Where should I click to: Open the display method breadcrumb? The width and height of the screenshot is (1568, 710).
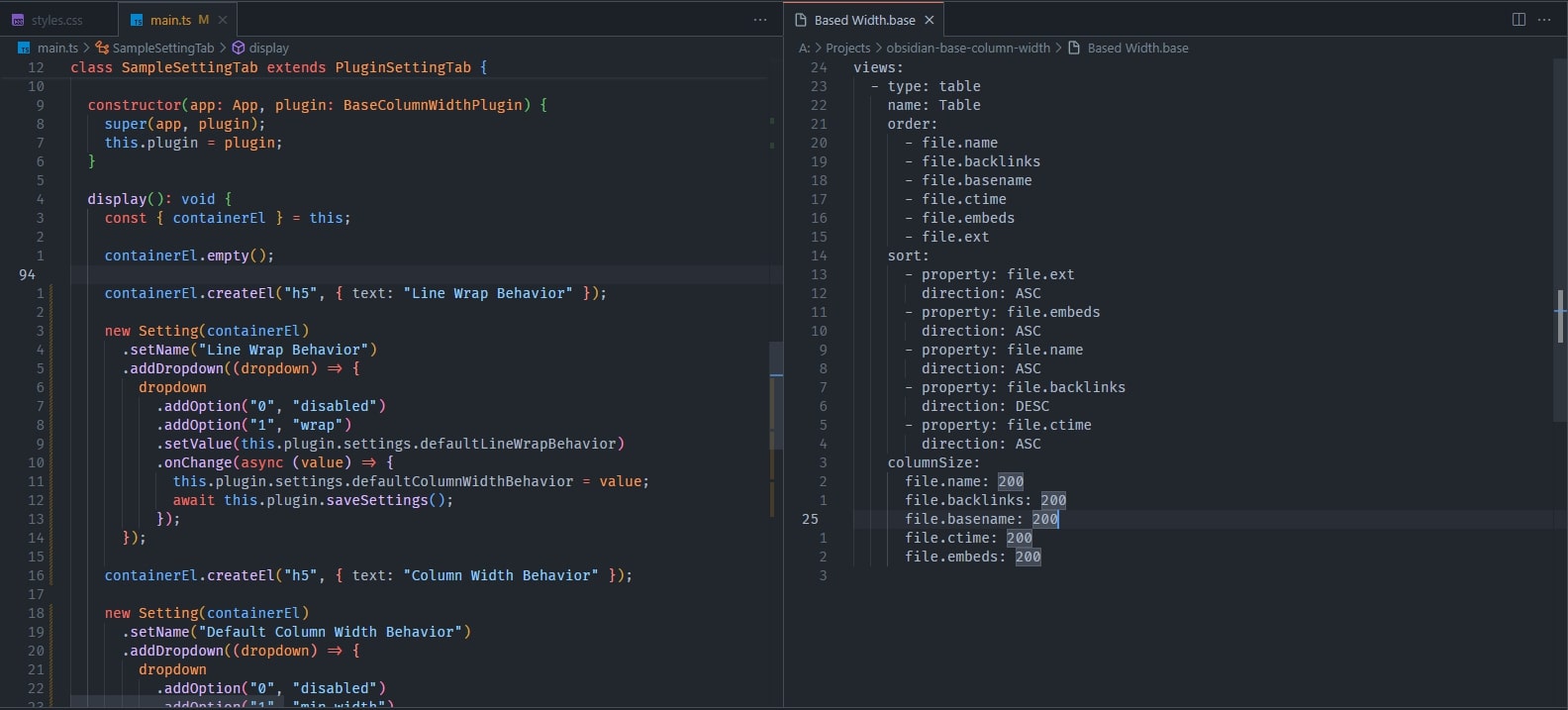tap(268, 48)
